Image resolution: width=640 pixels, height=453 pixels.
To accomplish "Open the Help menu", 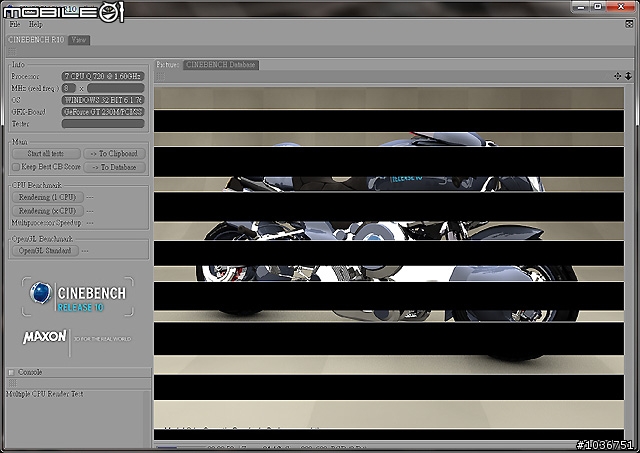I will tap(36, 24).
